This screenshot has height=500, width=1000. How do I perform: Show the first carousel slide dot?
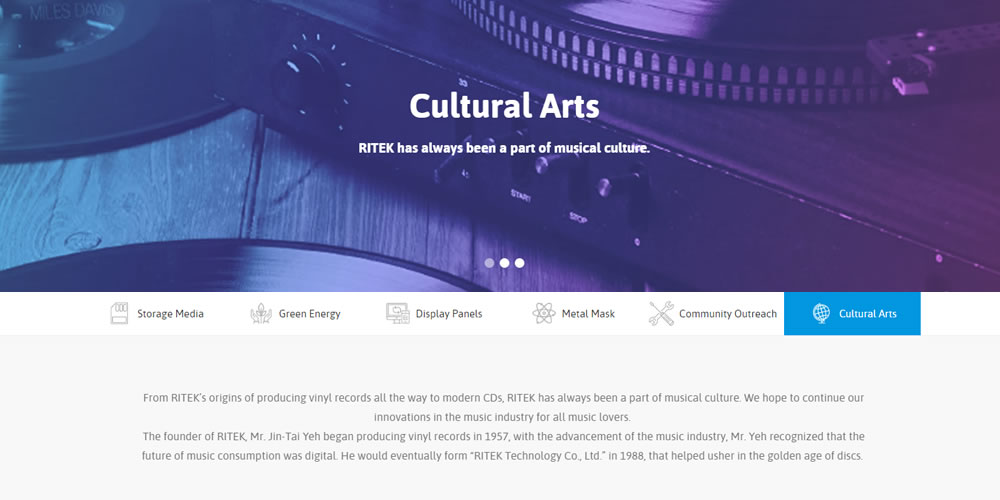tap(489, 263)
